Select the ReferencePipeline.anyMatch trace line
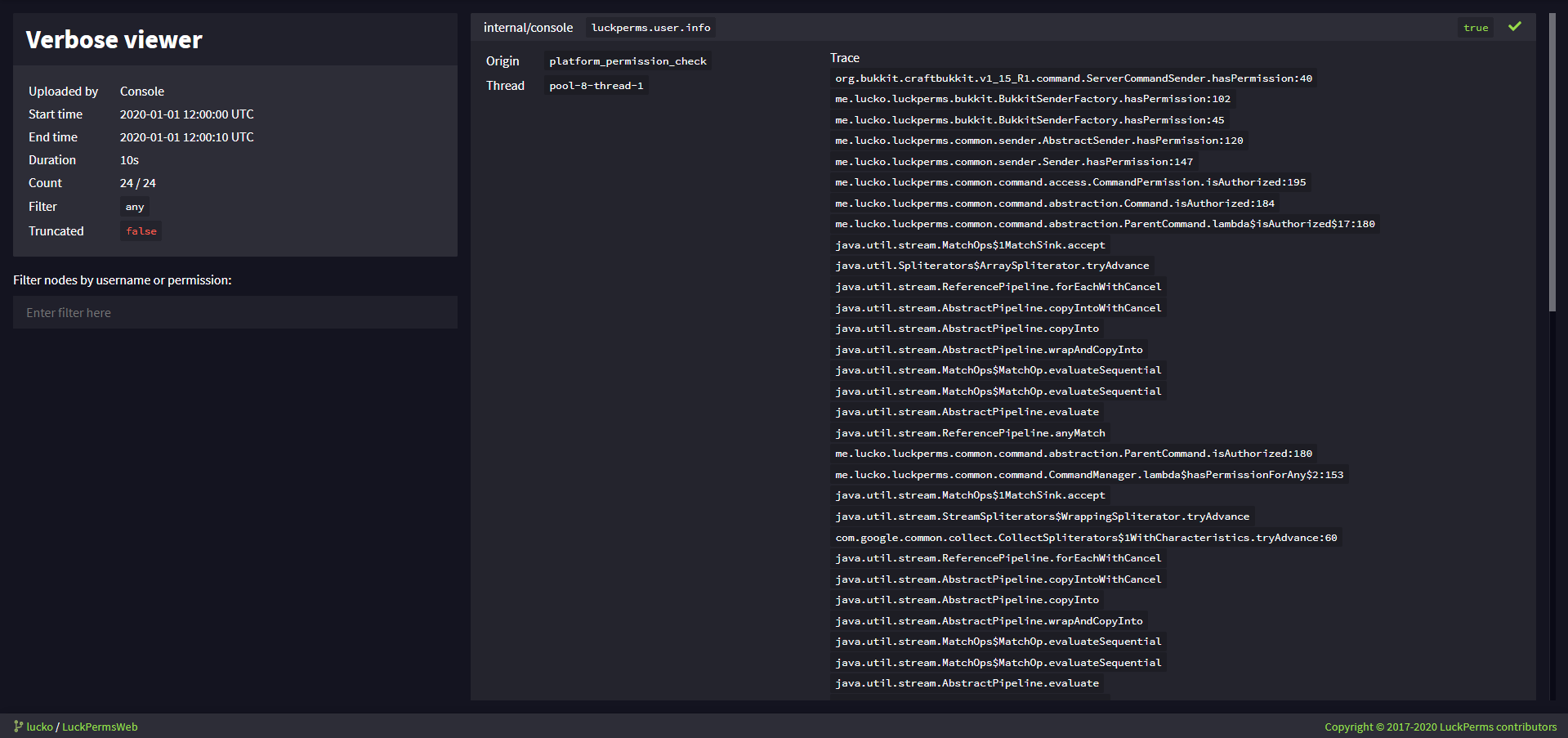1568x738 pixels. coord(969,433)
